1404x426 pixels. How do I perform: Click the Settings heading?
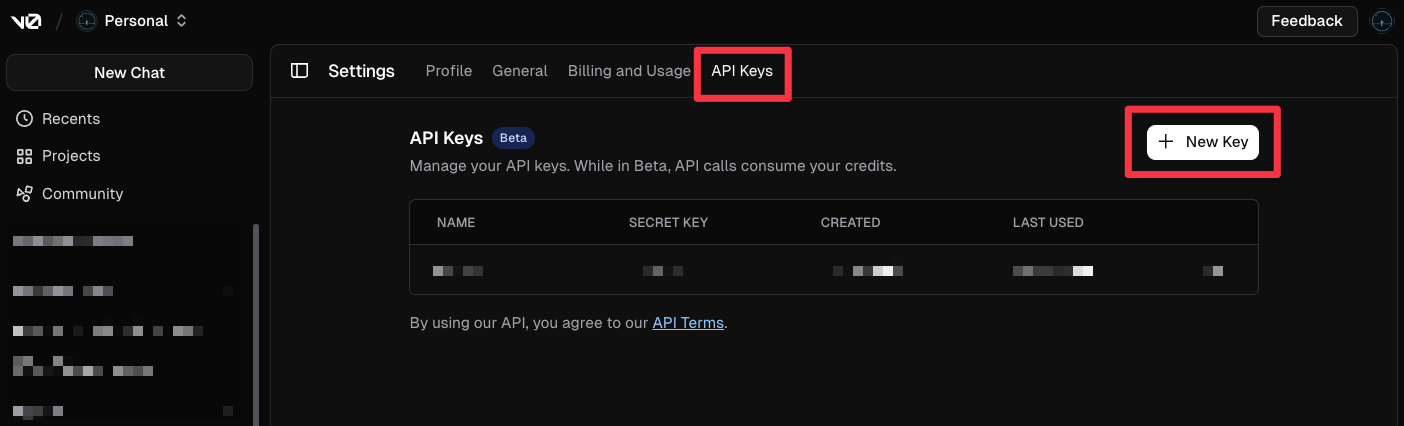(x=361, y=71)
